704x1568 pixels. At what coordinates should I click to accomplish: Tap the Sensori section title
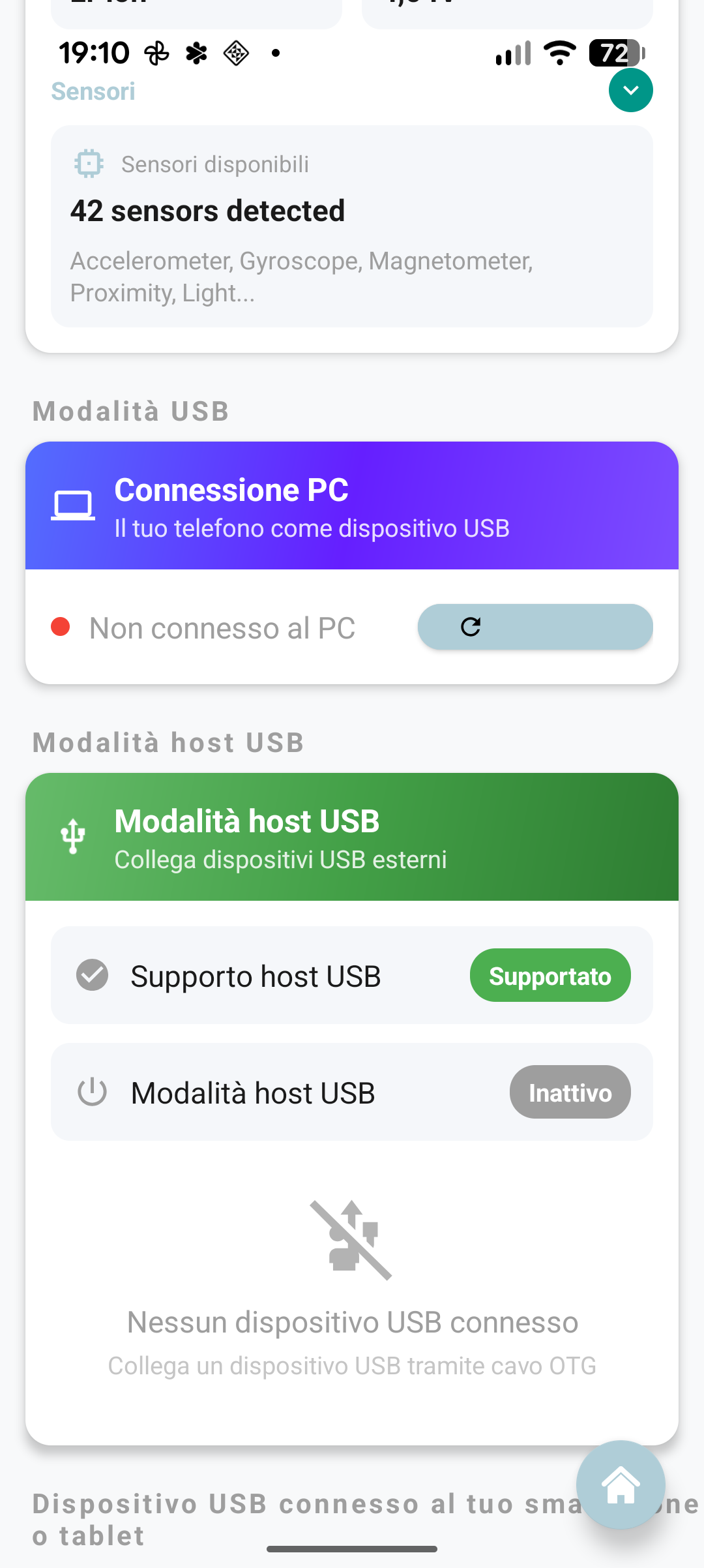(x=93, y=91)
